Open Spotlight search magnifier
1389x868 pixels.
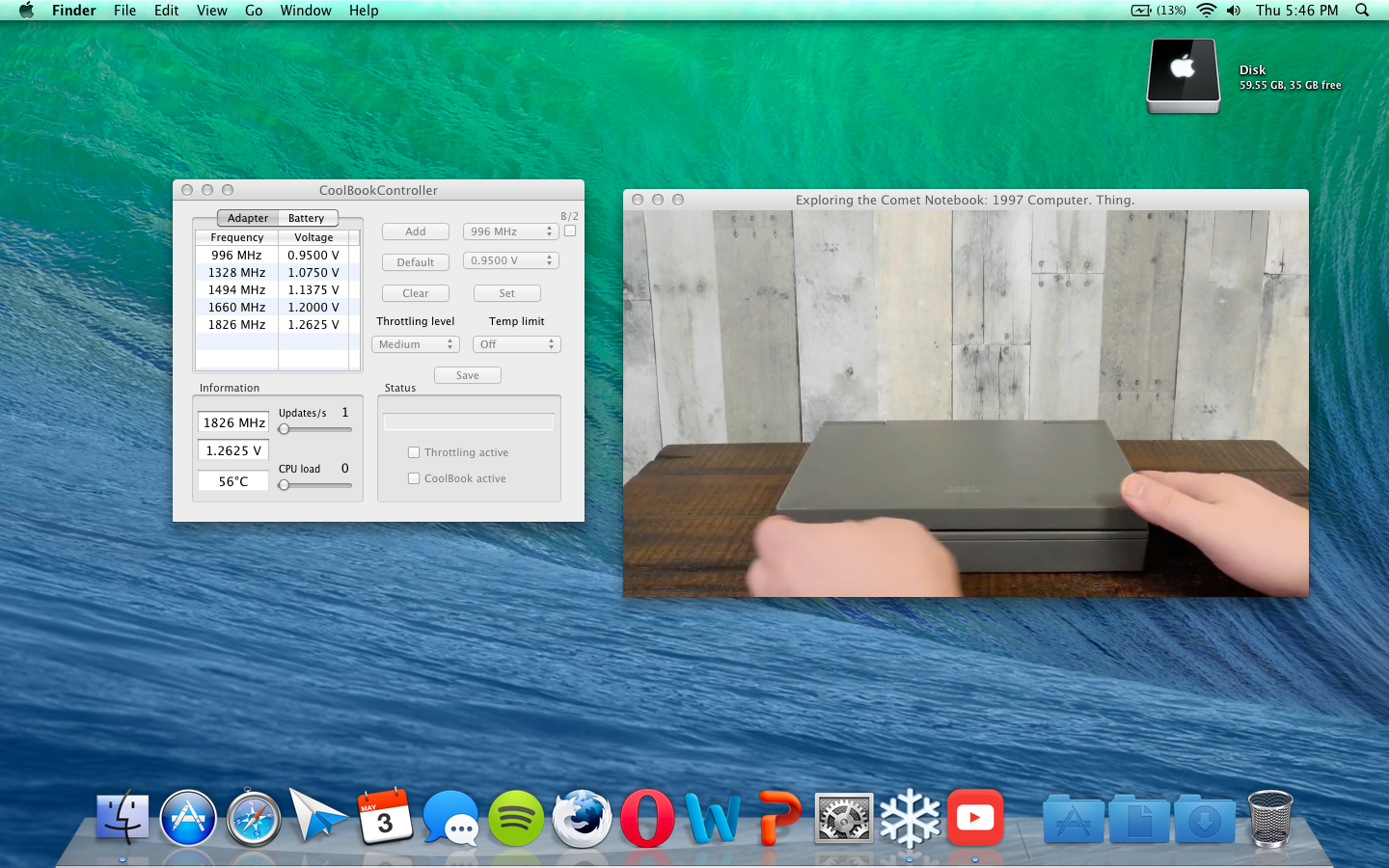[x=1362, y=11]
